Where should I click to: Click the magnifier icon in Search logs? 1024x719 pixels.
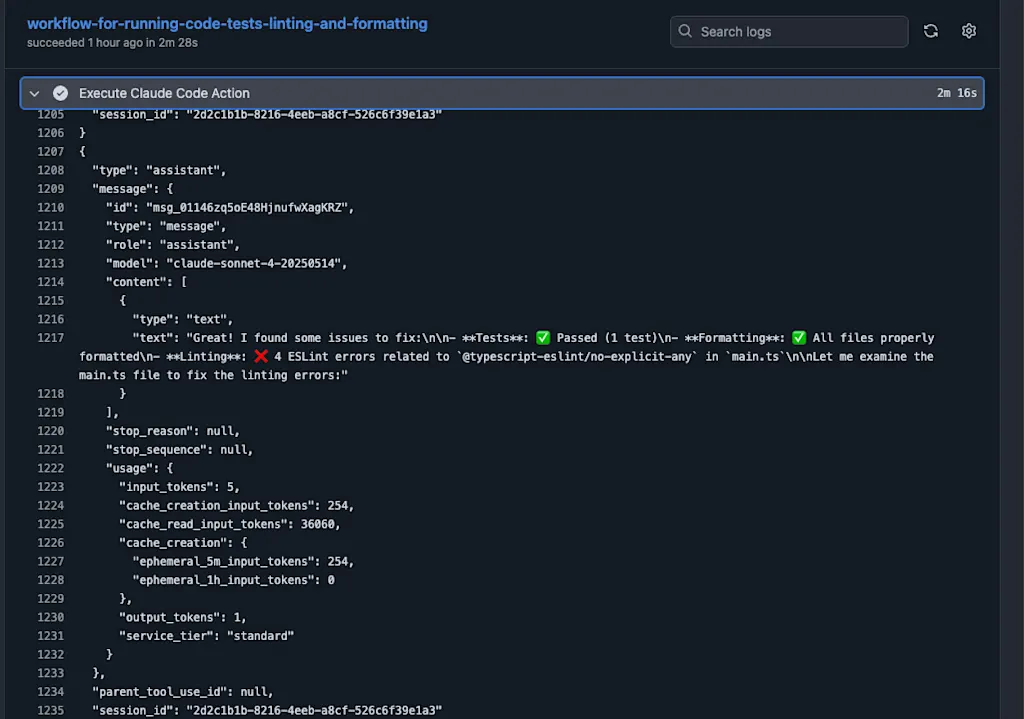[x=684, y=31]
